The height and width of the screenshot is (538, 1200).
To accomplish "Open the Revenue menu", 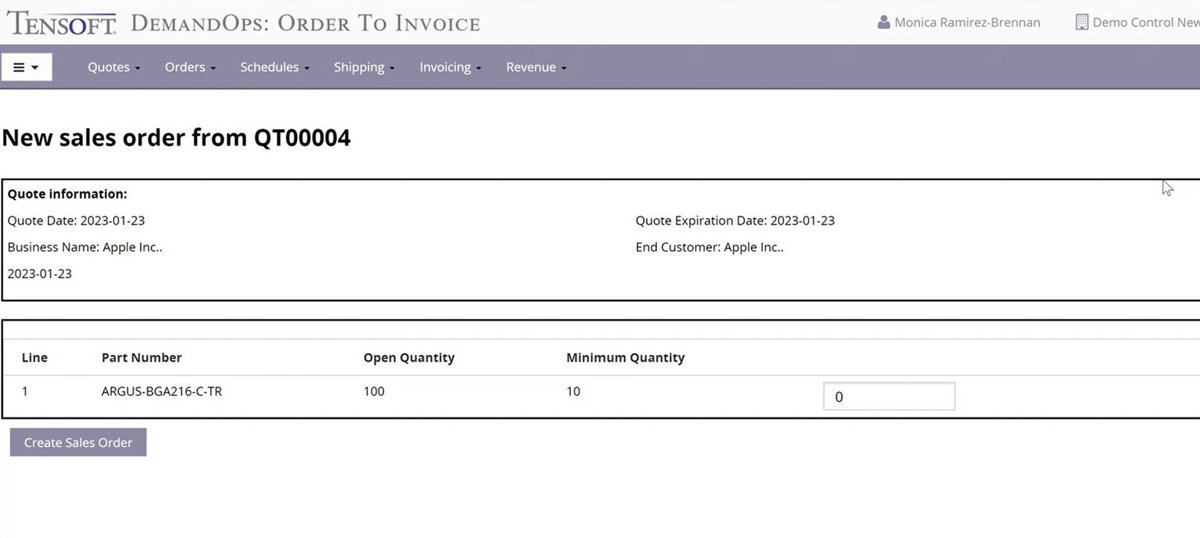I will (x=536, y=67).
